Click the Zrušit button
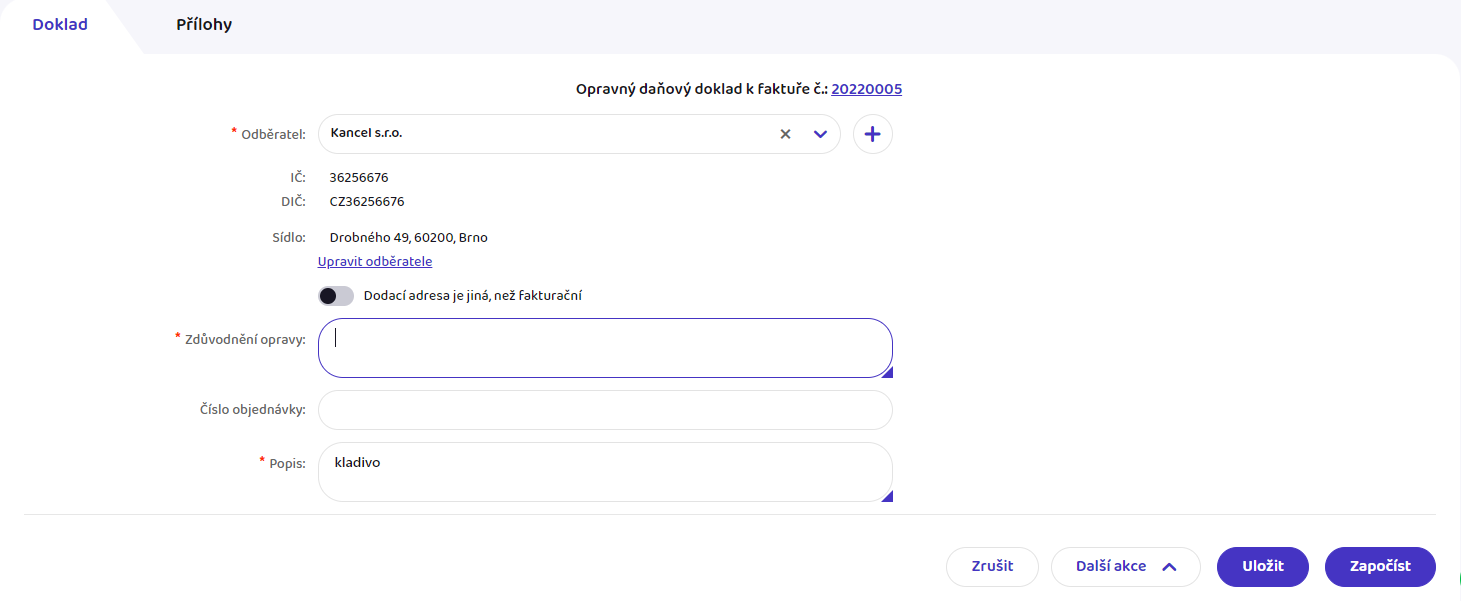 tap(992, 566)
